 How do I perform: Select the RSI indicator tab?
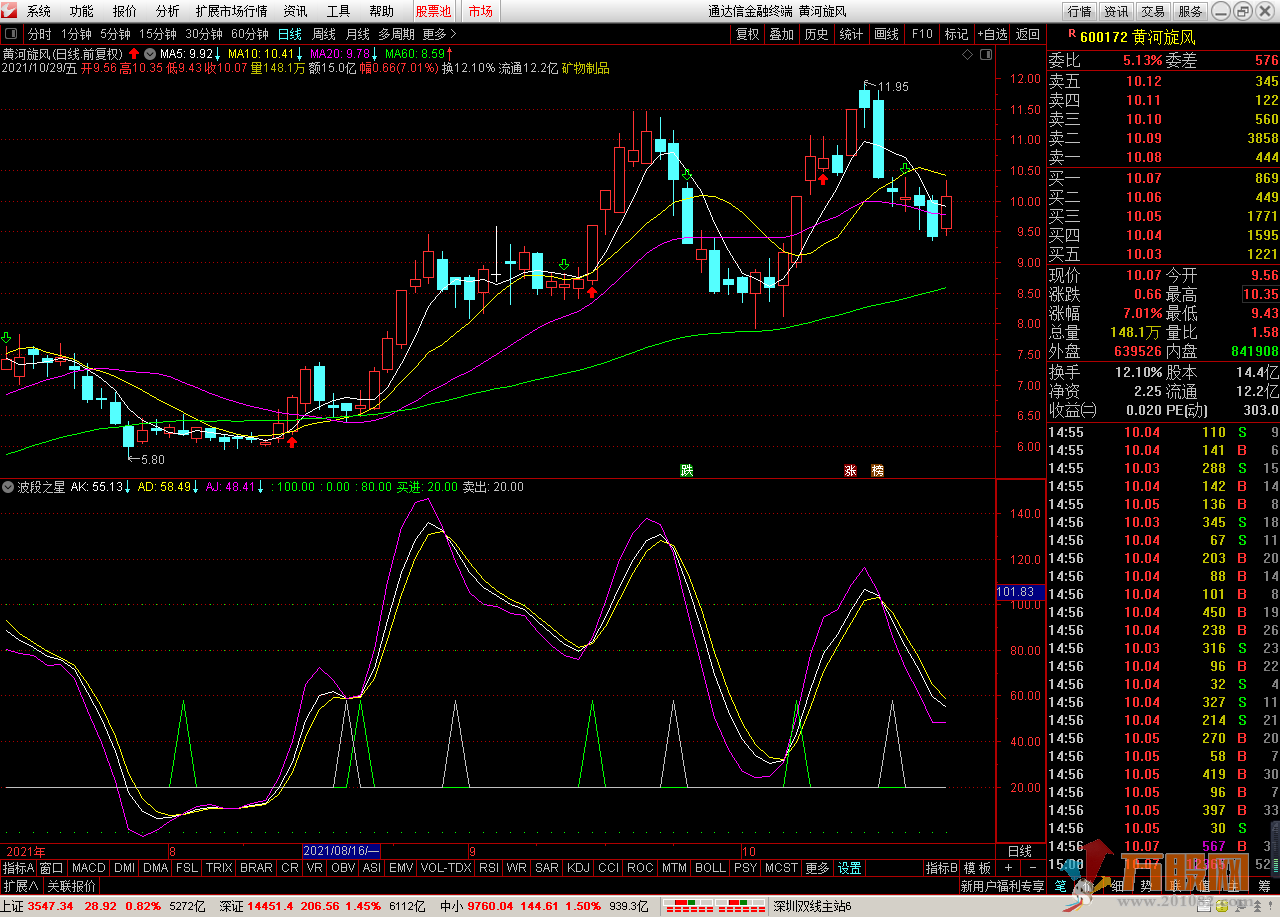489,868
